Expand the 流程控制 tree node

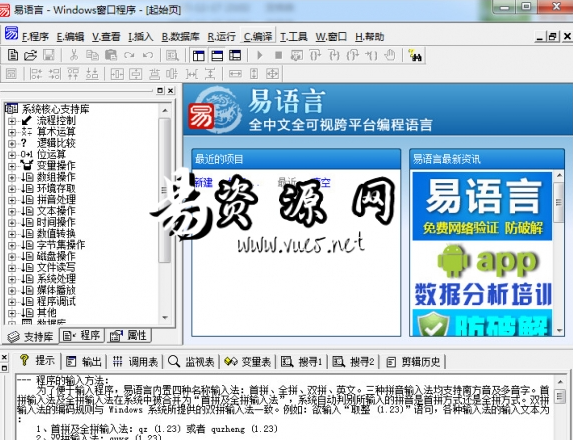tap(12, 121)
